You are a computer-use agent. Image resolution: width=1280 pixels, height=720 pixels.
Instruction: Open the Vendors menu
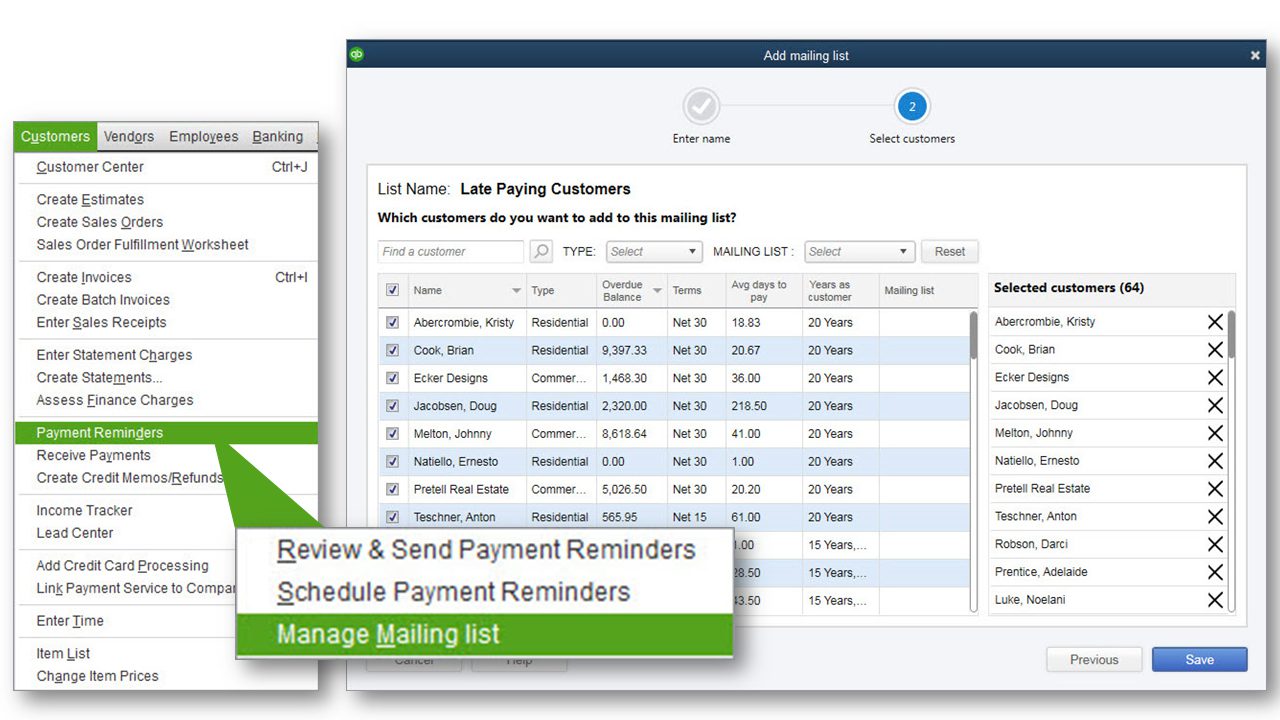pos(129,137)
